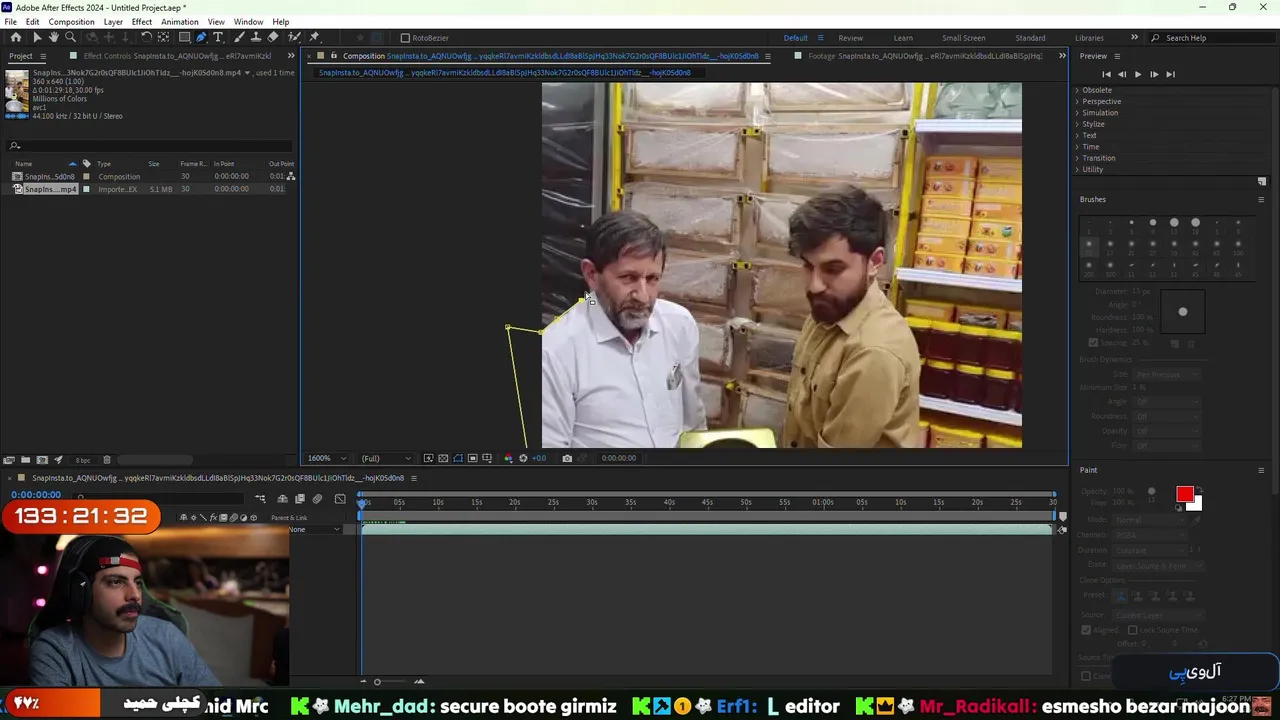The image size is (1280, 720).
Task: Switch to Effect Controls tab
Action: coord(177,56)
